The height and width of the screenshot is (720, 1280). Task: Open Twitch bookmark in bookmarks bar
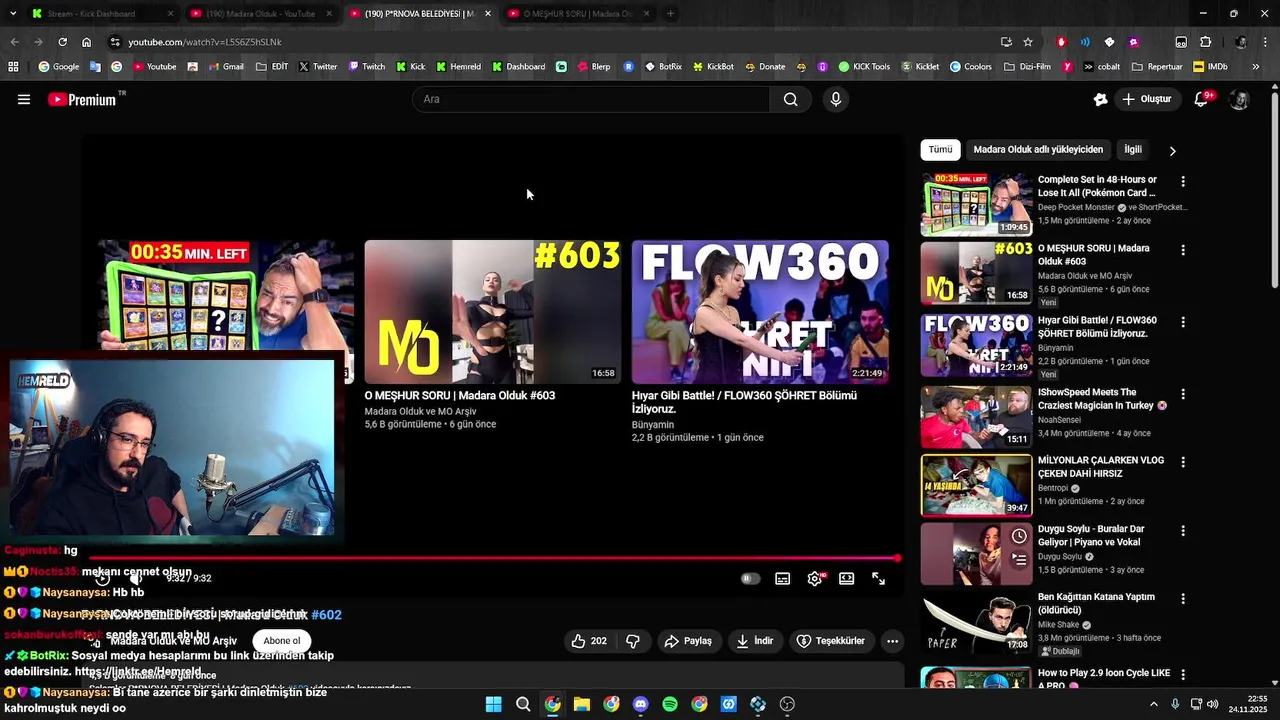click(x=366, y=67)
